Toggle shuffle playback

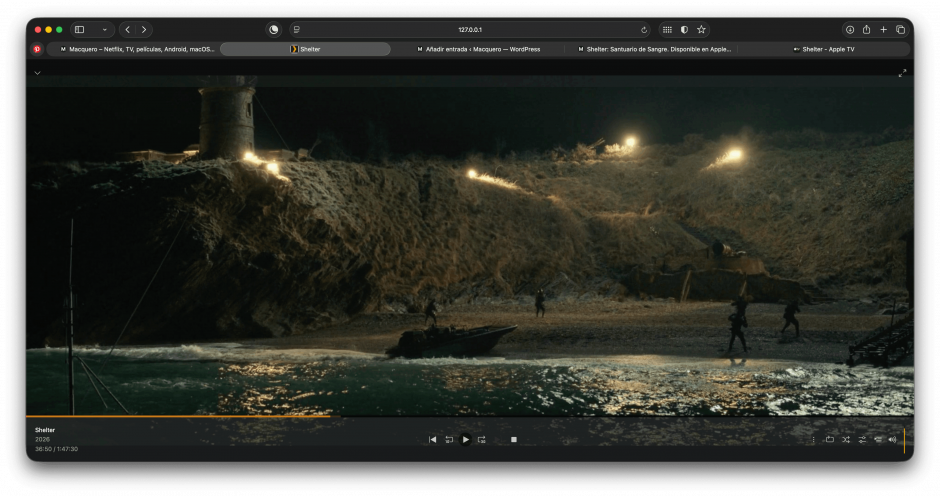(x=845, y=439)
